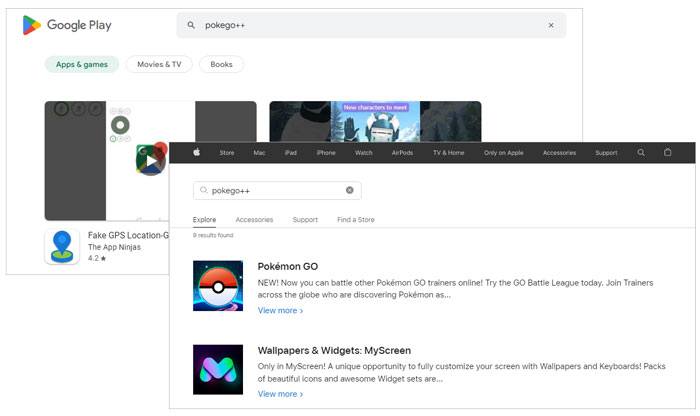Image resolution: width=700 pixels, height=416 pixels.
Task: Click the Google Play search magnifier icon
Action: pos(191,25)
